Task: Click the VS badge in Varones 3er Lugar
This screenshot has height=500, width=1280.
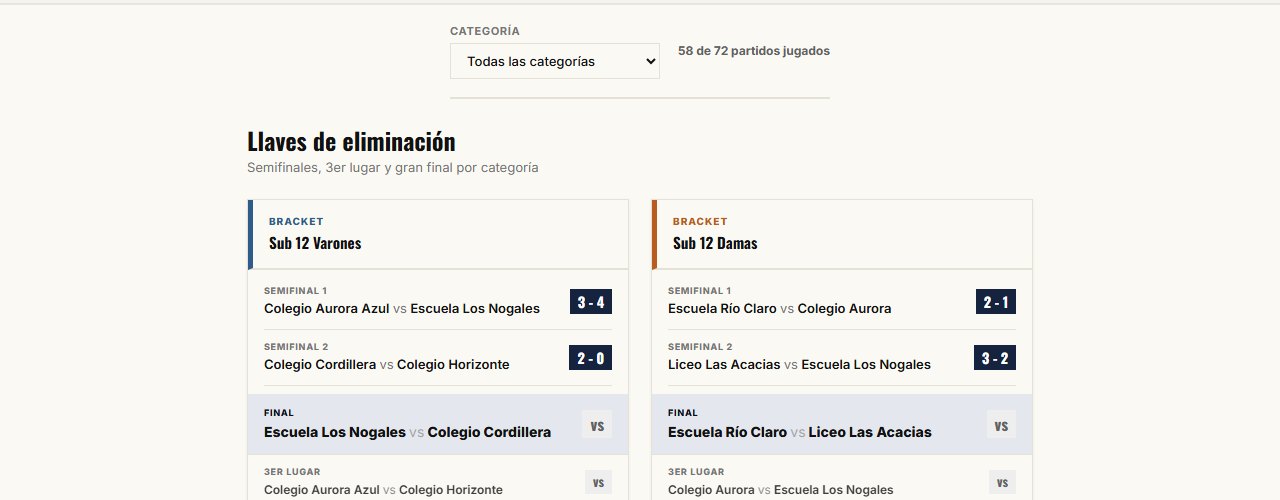Action: point(598,482)
